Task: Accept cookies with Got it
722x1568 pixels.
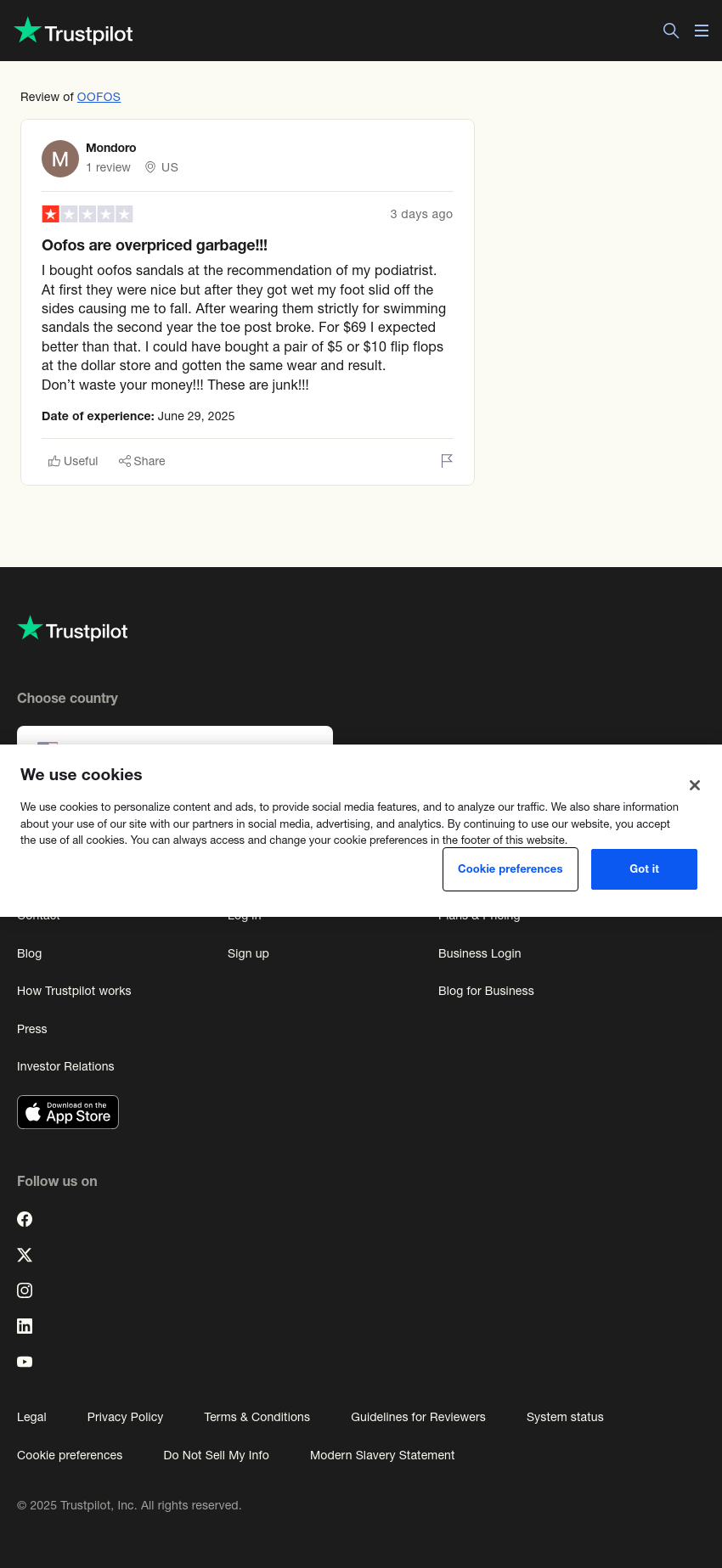Action: pyautogui.click(x=644, y=869)
